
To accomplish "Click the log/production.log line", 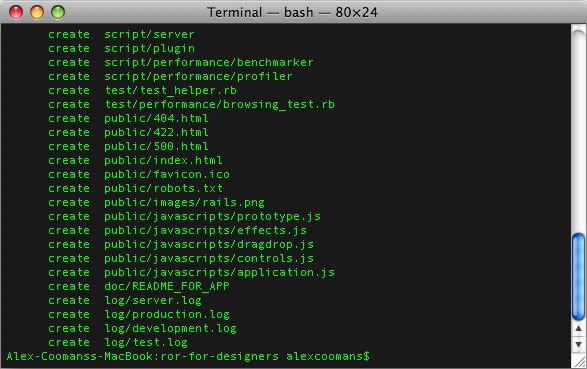I will click(x=139, y=315).
